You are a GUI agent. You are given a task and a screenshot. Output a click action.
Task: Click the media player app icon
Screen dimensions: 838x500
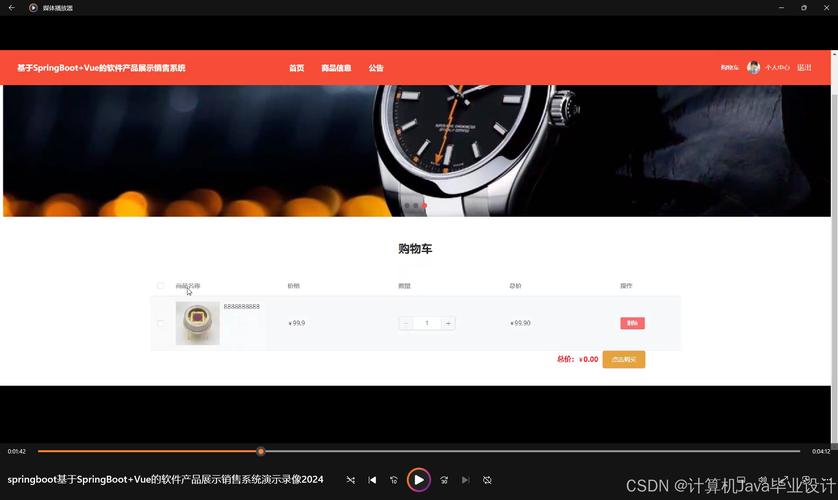[x=33, y=7]
